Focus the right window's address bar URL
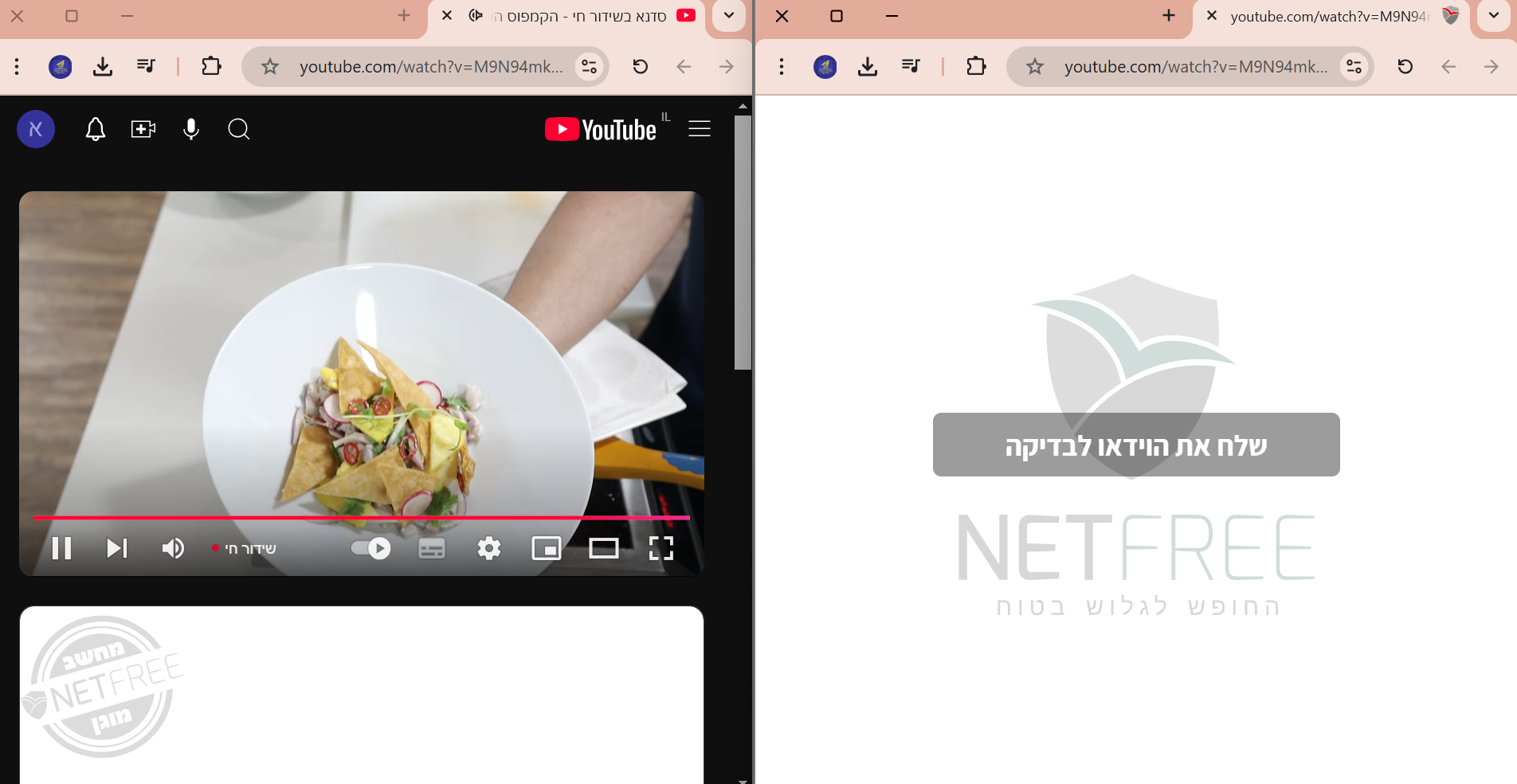 [x=1196, y=67]
